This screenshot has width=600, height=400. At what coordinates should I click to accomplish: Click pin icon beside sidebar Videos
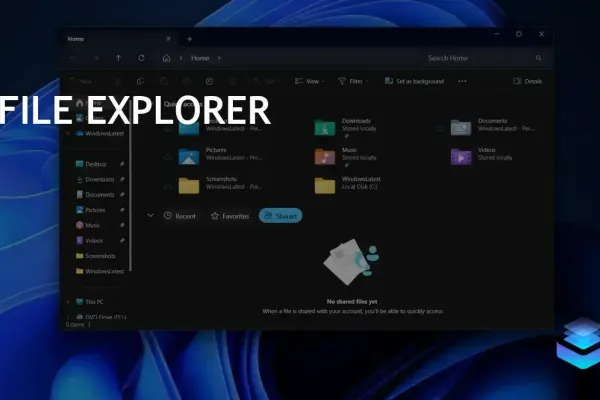coord(122,240)
